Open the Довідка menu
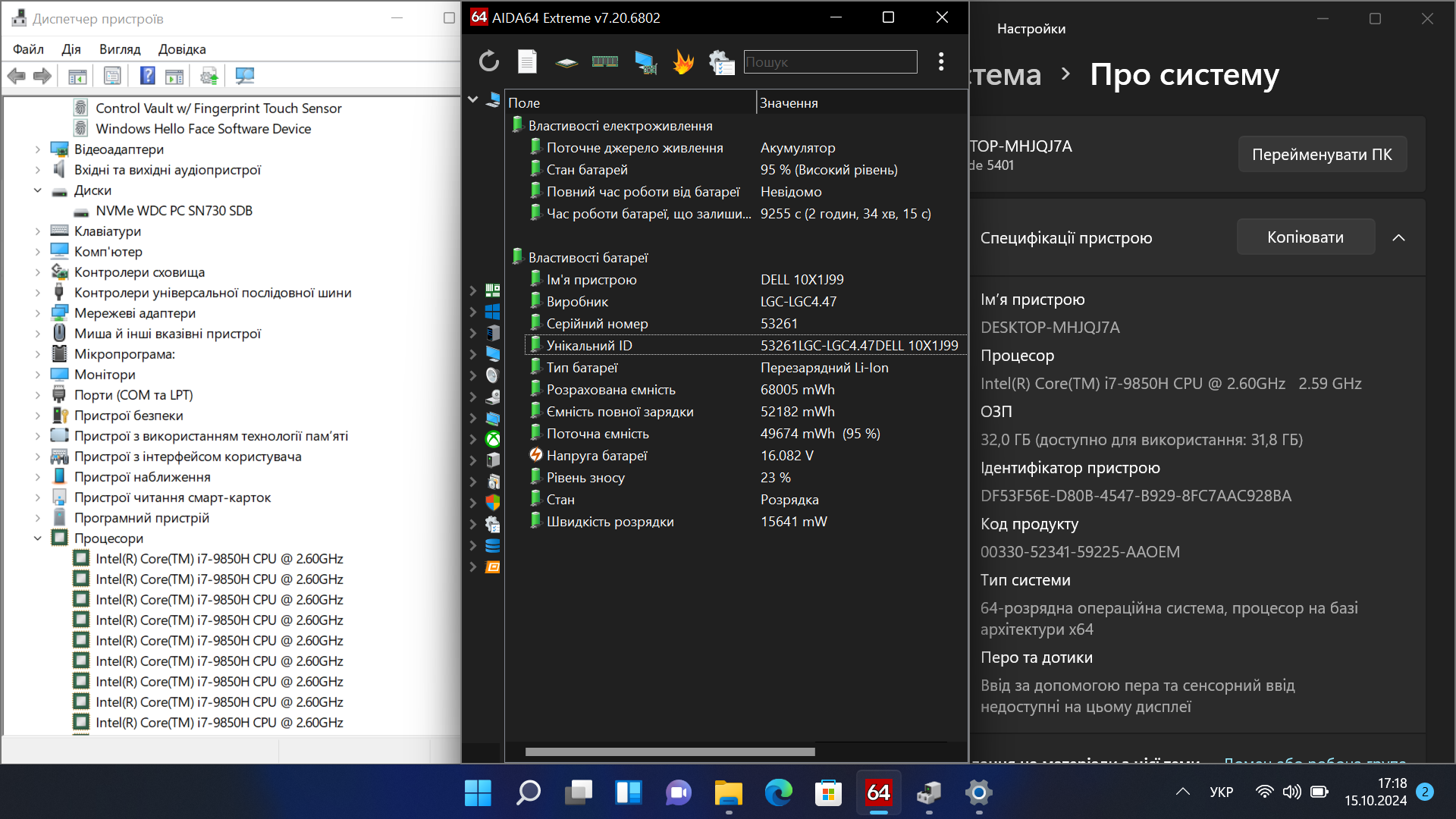 point(182,49)
